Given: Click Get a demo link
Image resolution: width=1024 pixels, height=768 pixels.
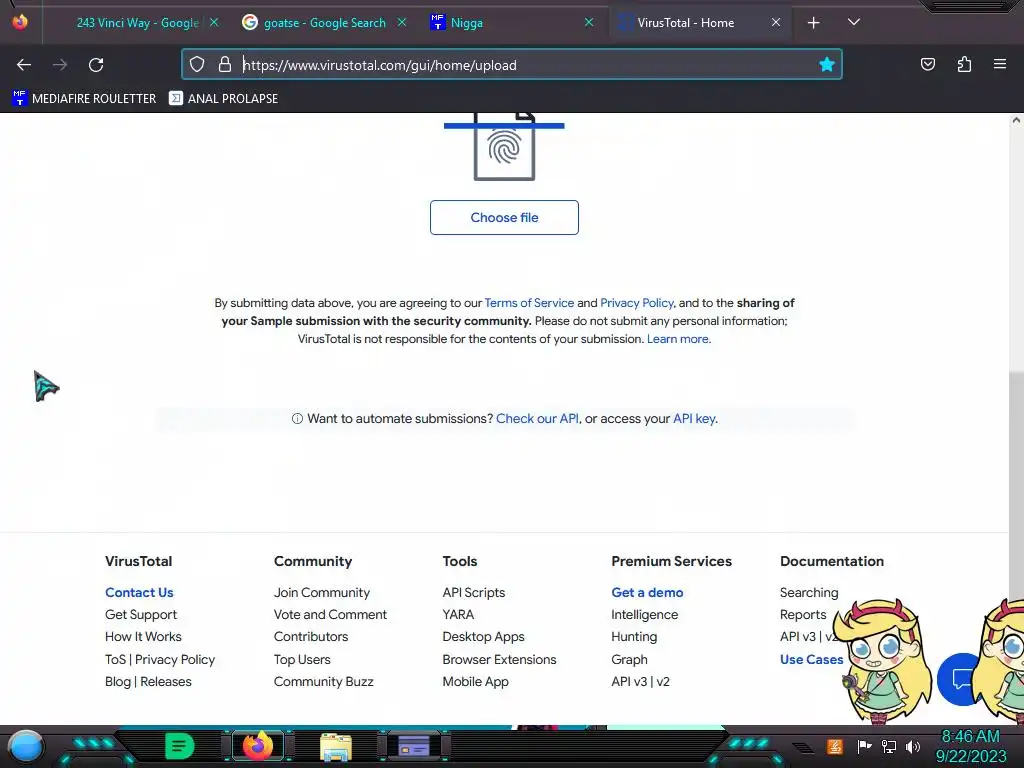Looking at the screenshot, I should pyautogui.click(x=647, y=592).
